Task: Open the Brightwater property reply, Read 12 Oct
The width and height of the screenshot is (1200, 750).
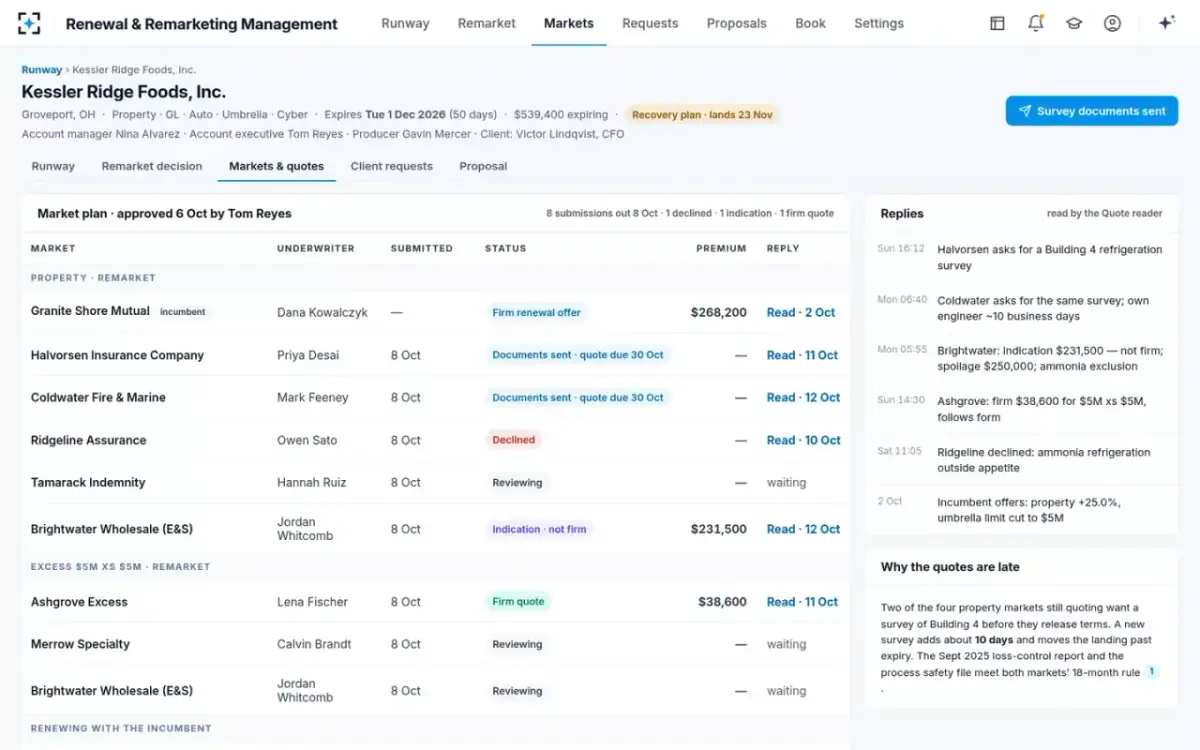Action: [x=803, y=529]
